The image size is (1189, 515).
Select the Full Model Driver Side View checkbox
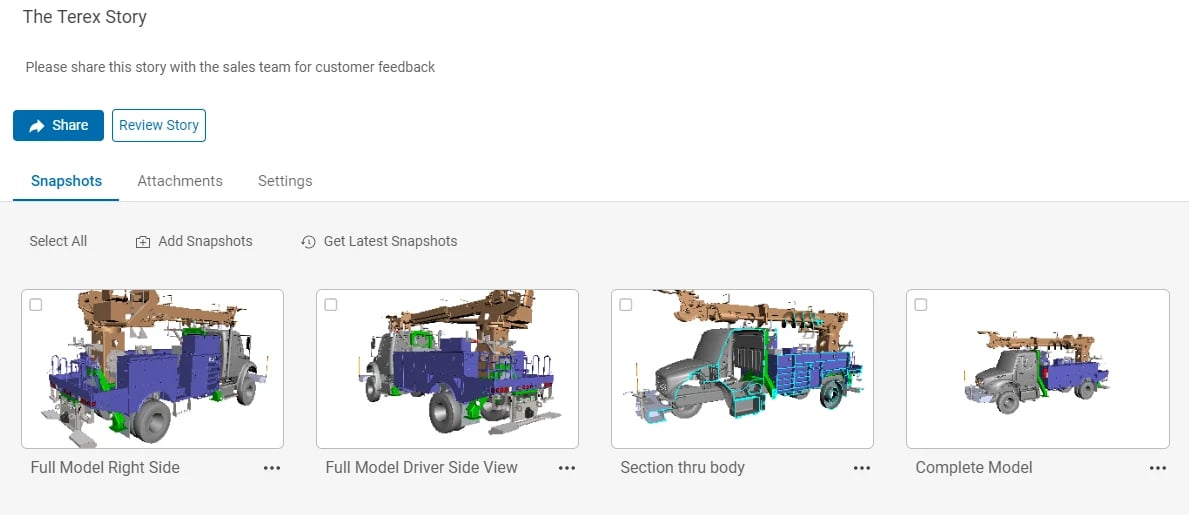click(x=331, y=305)
